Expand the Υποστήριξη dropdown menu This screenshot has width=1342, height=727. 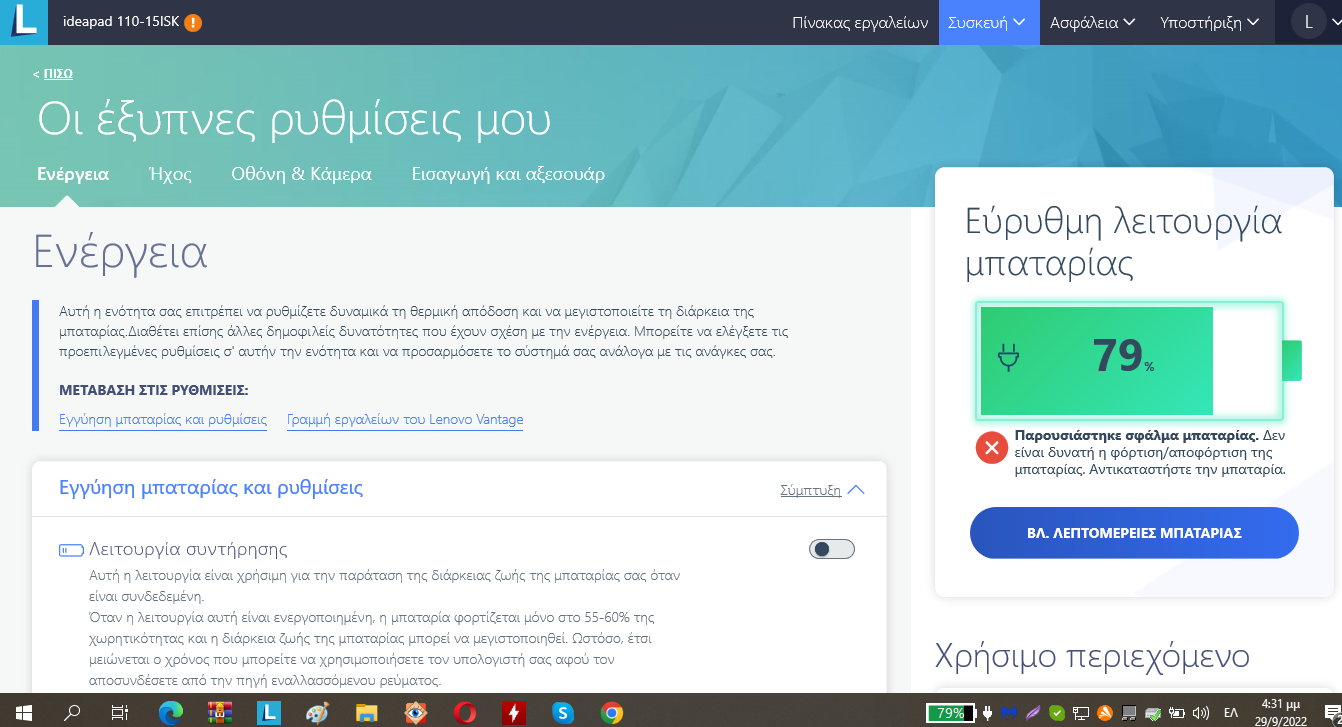(x=1211, y=22)
